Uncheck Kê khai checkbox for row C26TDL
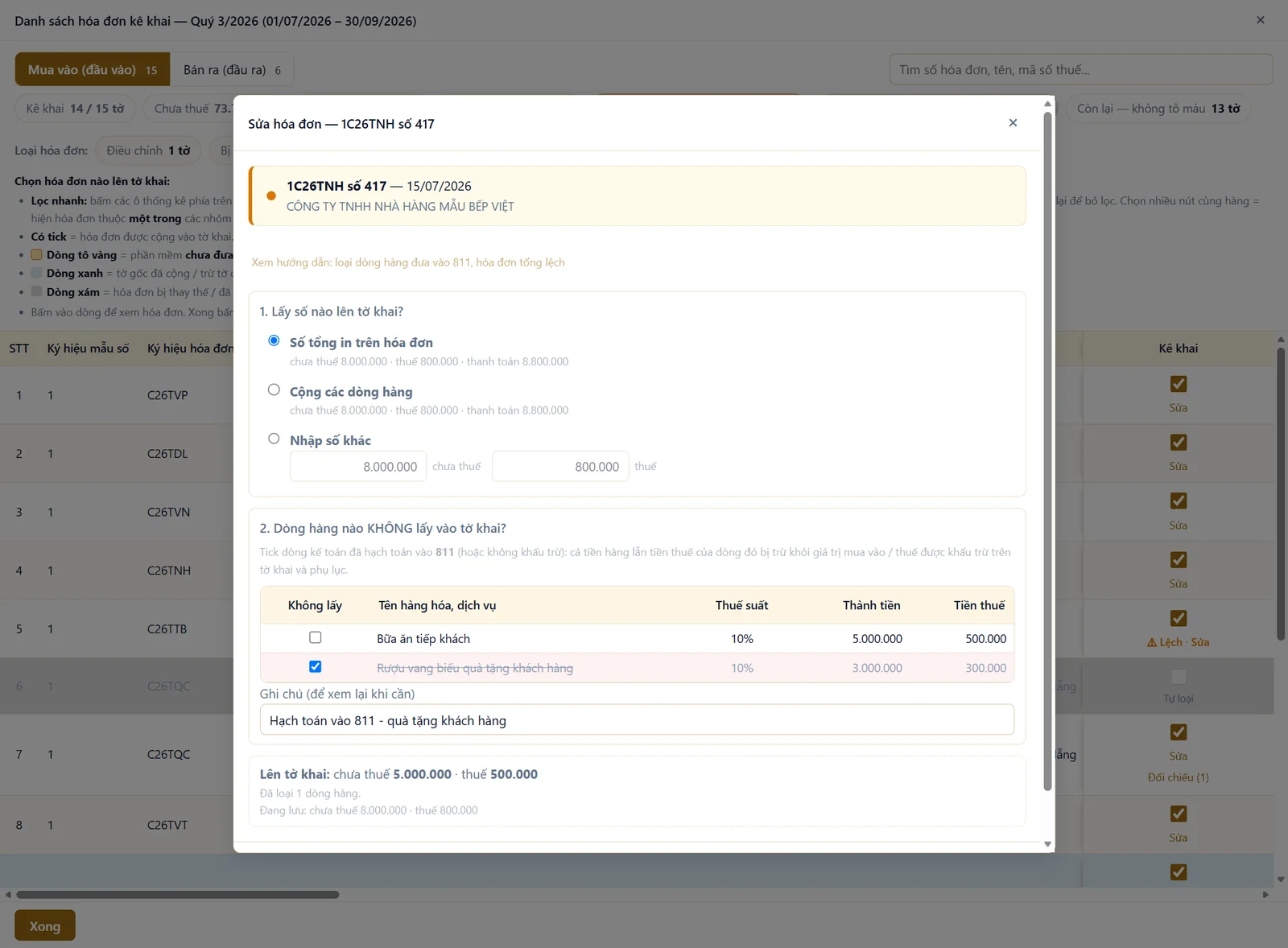The image size is (1288, 948). [1179, 443]
